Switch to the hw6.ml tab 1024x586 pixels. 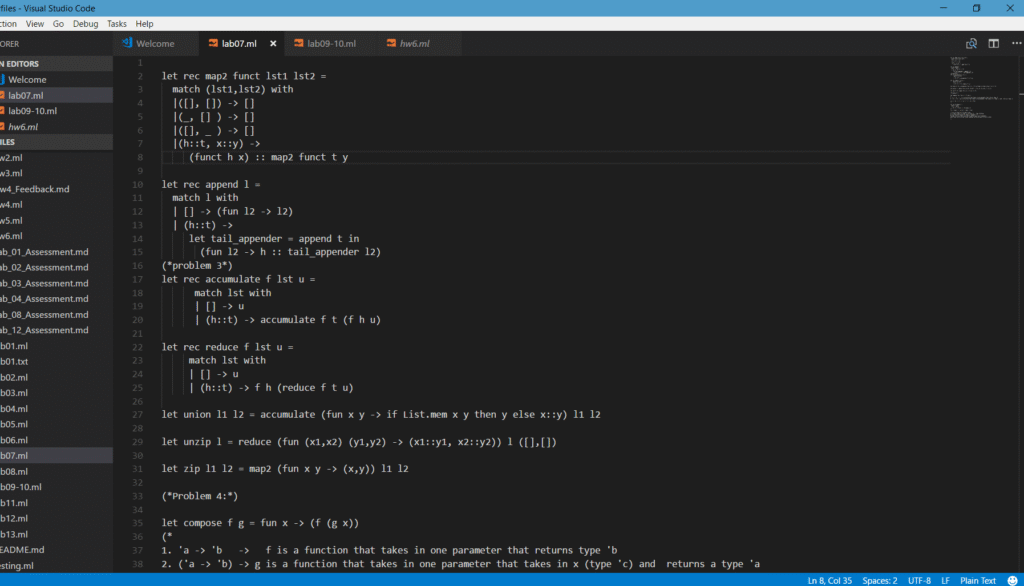pyautogui.click(x=414, y=44)
